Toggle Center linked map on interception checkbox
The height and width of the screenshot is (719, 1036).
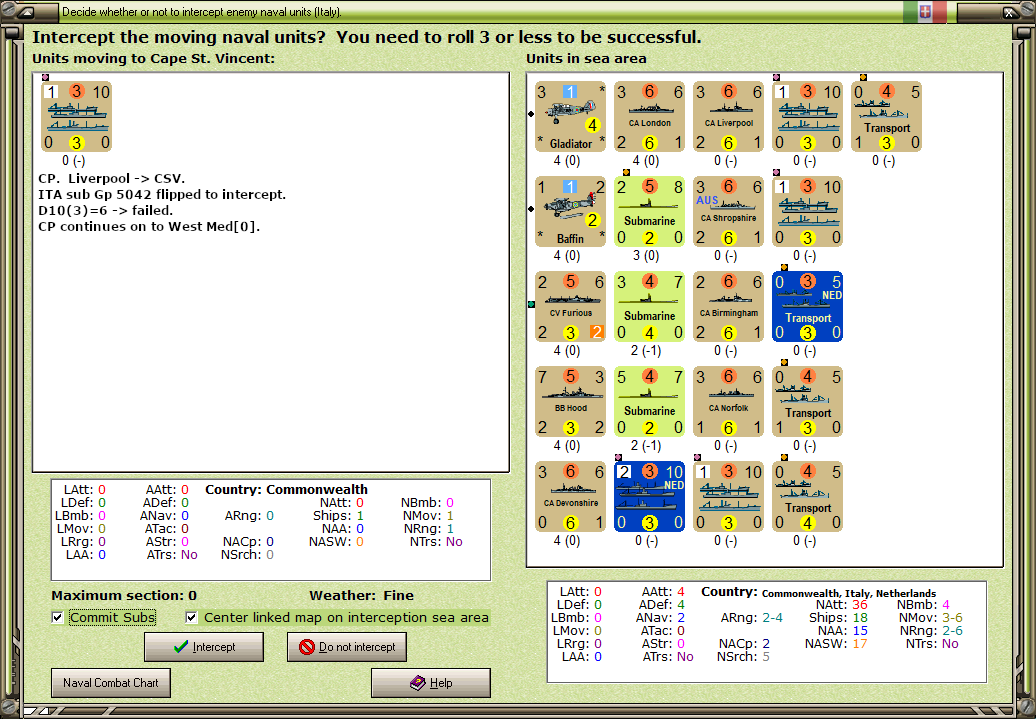pyautogui.click(x=192, y=617)
